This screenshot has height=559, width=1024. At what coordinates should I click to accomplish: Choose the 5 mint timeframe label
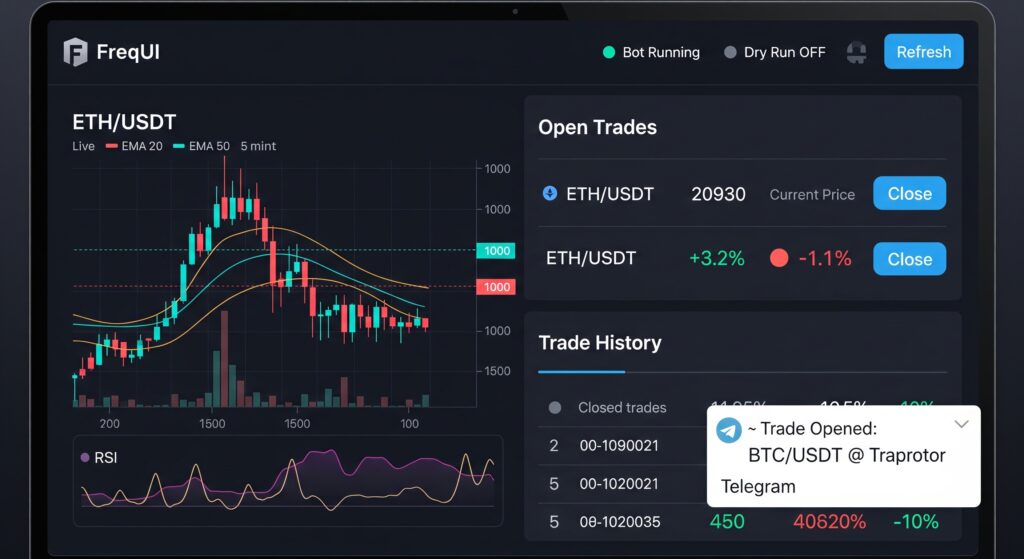258,146
